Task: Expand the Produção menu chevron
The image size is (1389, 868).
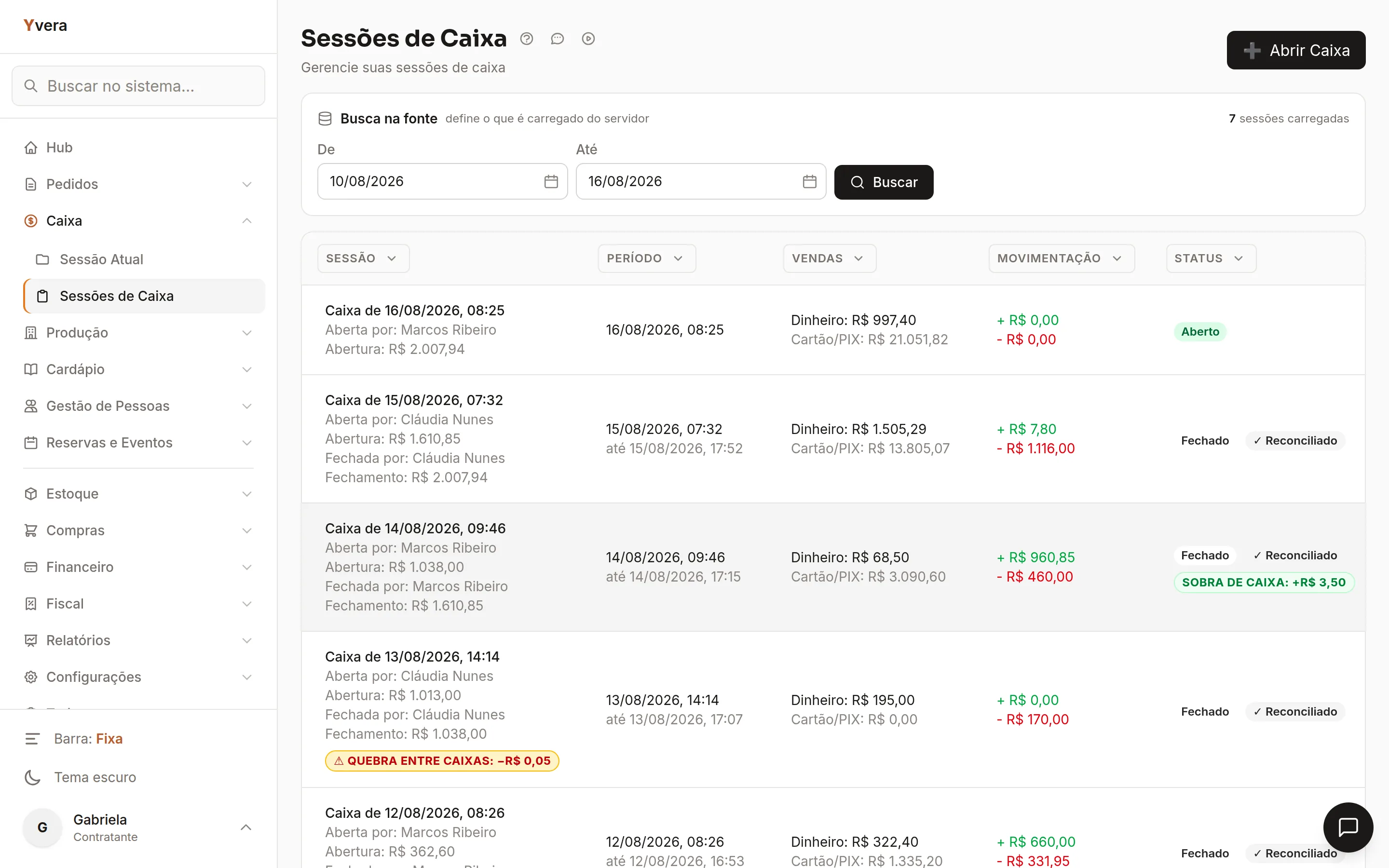Action: (x=247, y=333)
